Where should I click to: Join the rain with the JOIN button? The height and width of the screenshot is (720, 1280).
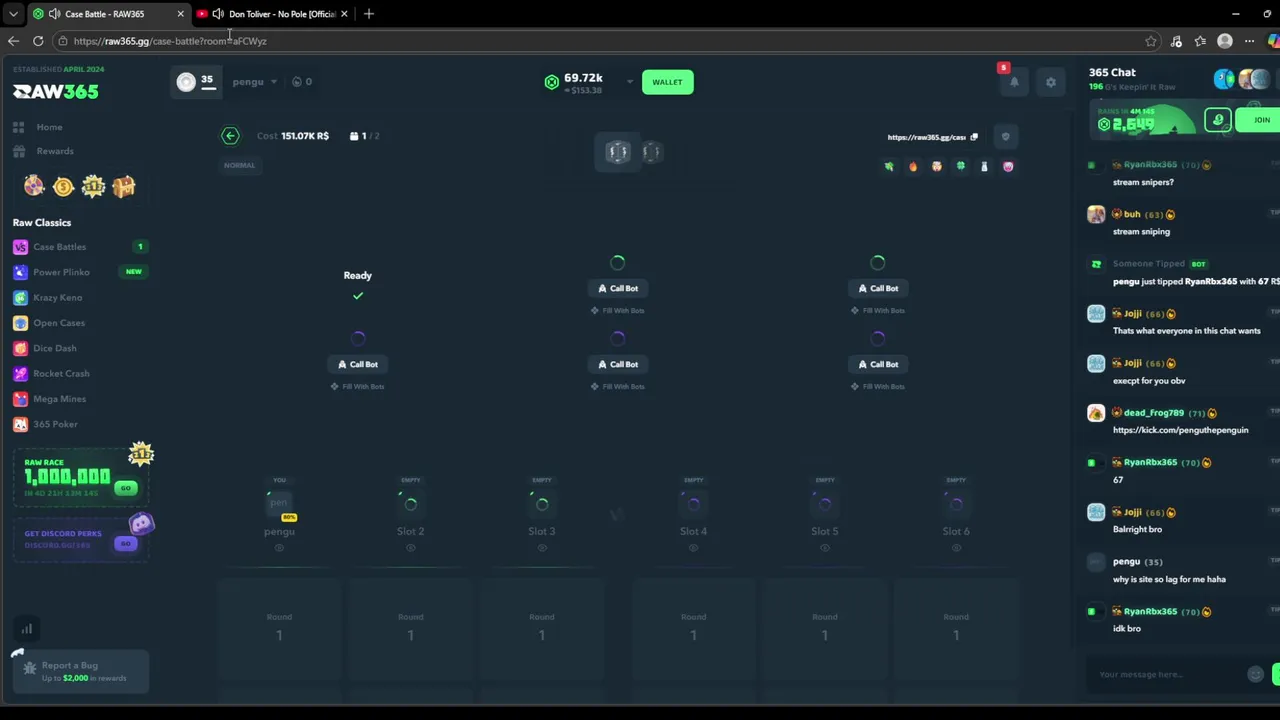pos(1261,120)
